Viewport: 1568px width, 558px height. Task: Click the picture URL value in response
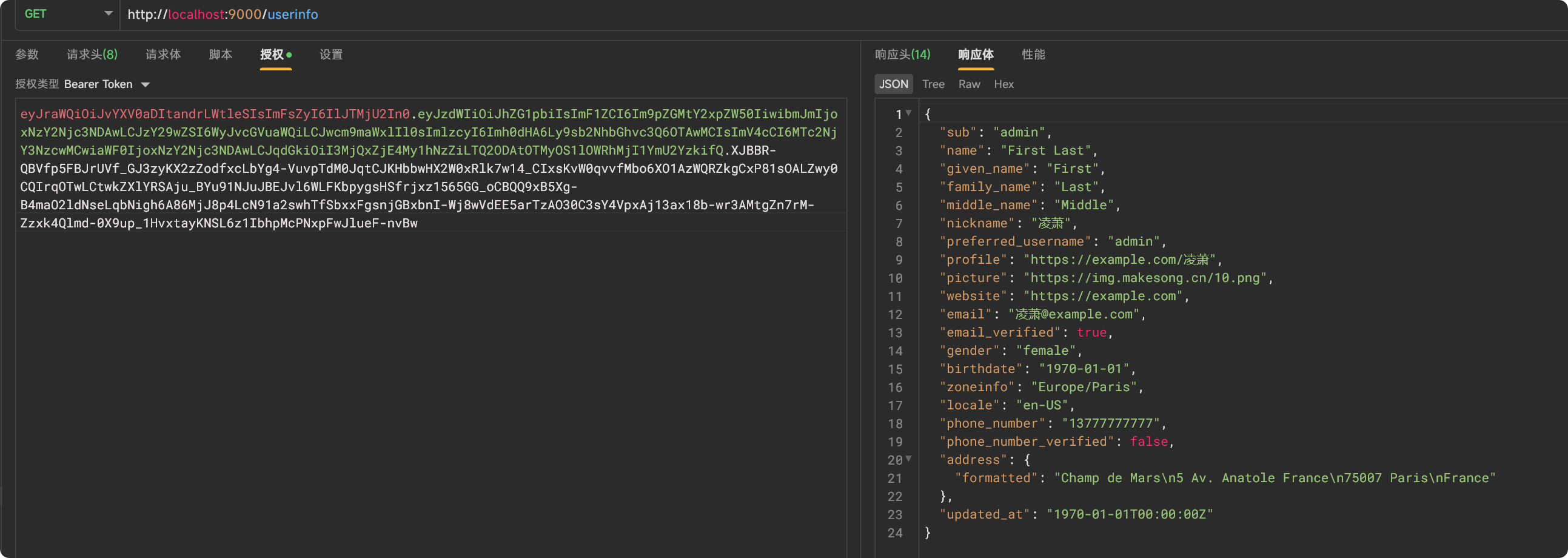point(1144,278)
